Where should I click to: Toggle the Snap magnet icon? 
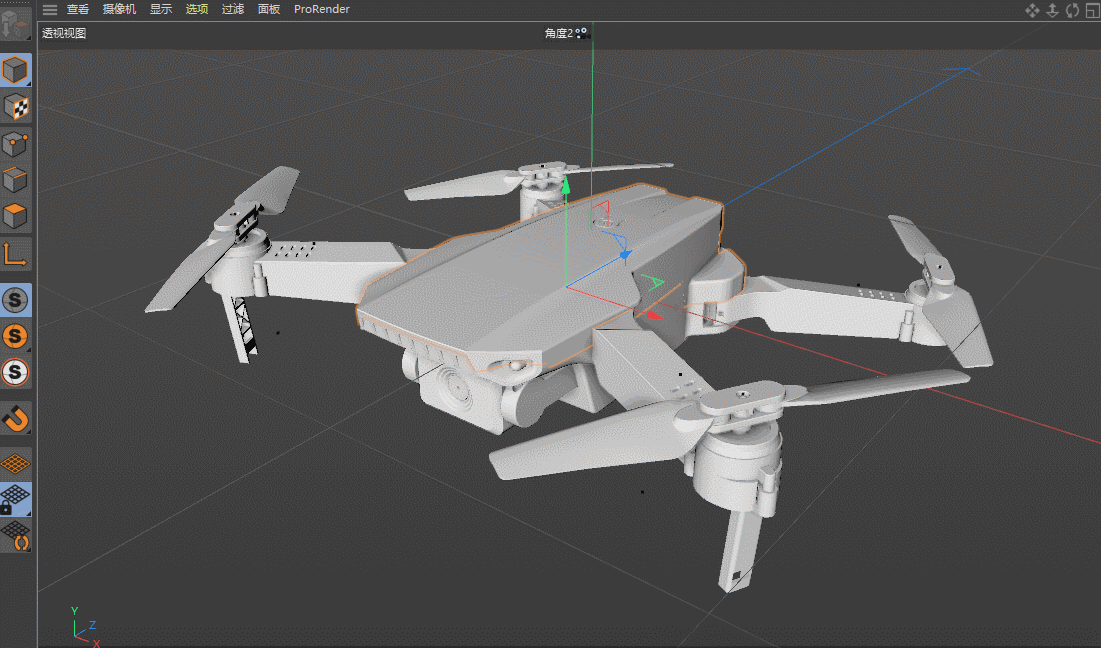pos(15,419)
